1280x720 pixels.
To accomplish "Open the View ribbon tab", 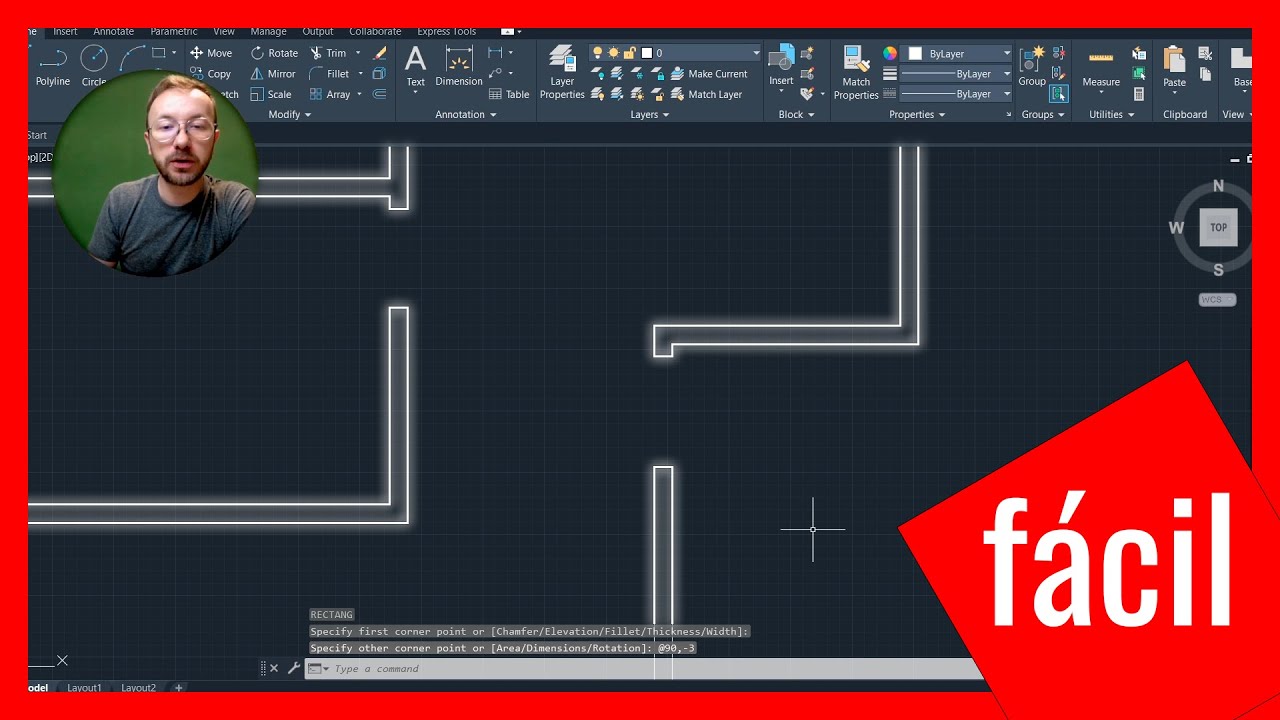I will 224,32.
